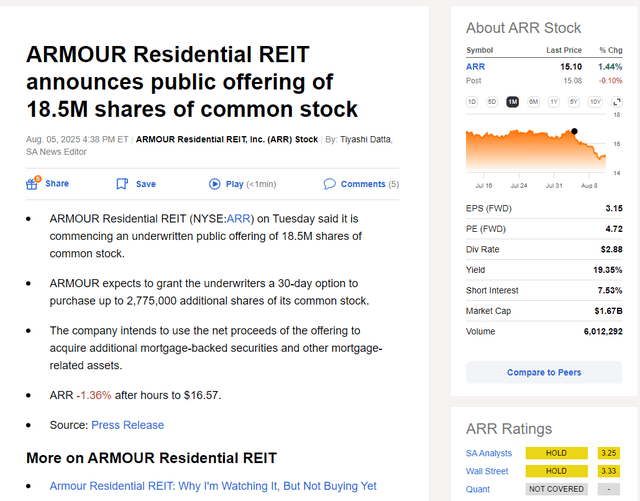Click the 1.44% change value
The height and width of the screenshot is (501, 640).
610,67
